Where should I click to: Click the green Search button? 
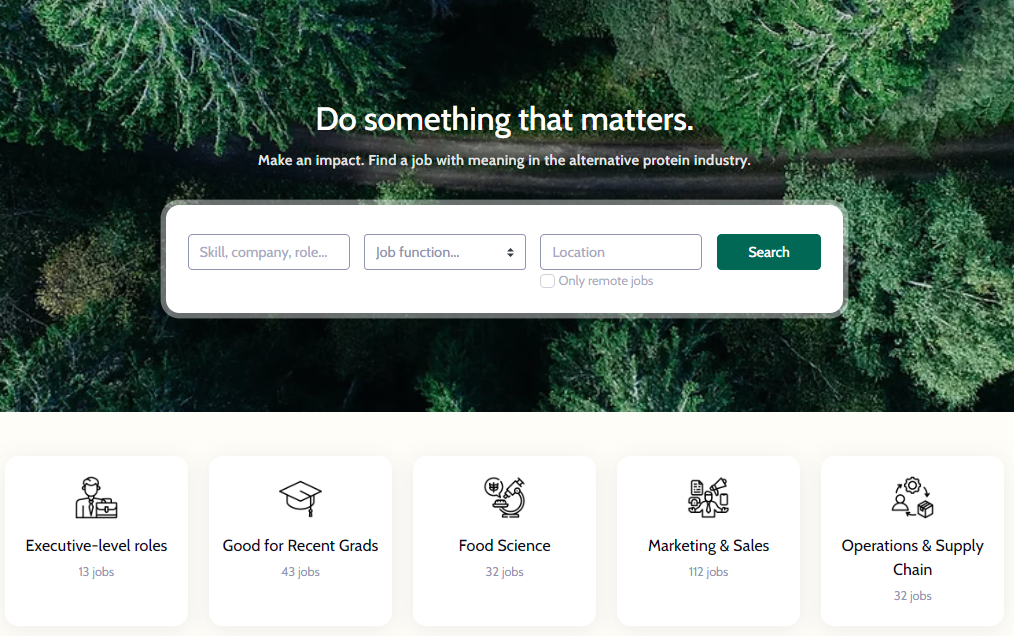pos(768,252)
